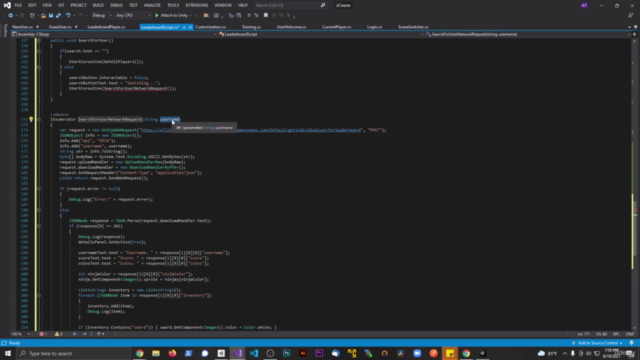This screenshot has width=640, height=360.
Task: Open the DEBUG menu
Action: point(116,5)
